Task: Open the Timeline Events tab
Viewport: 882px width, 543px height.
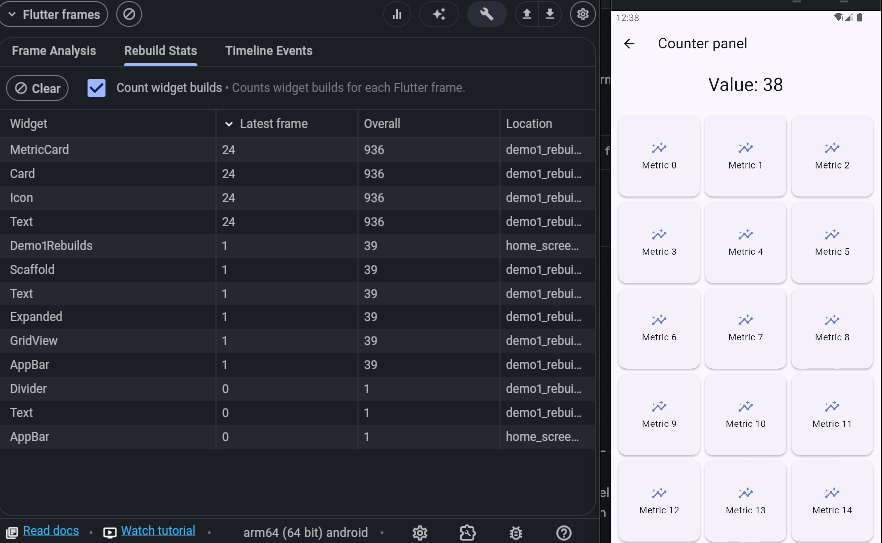Action: [268, 51]
